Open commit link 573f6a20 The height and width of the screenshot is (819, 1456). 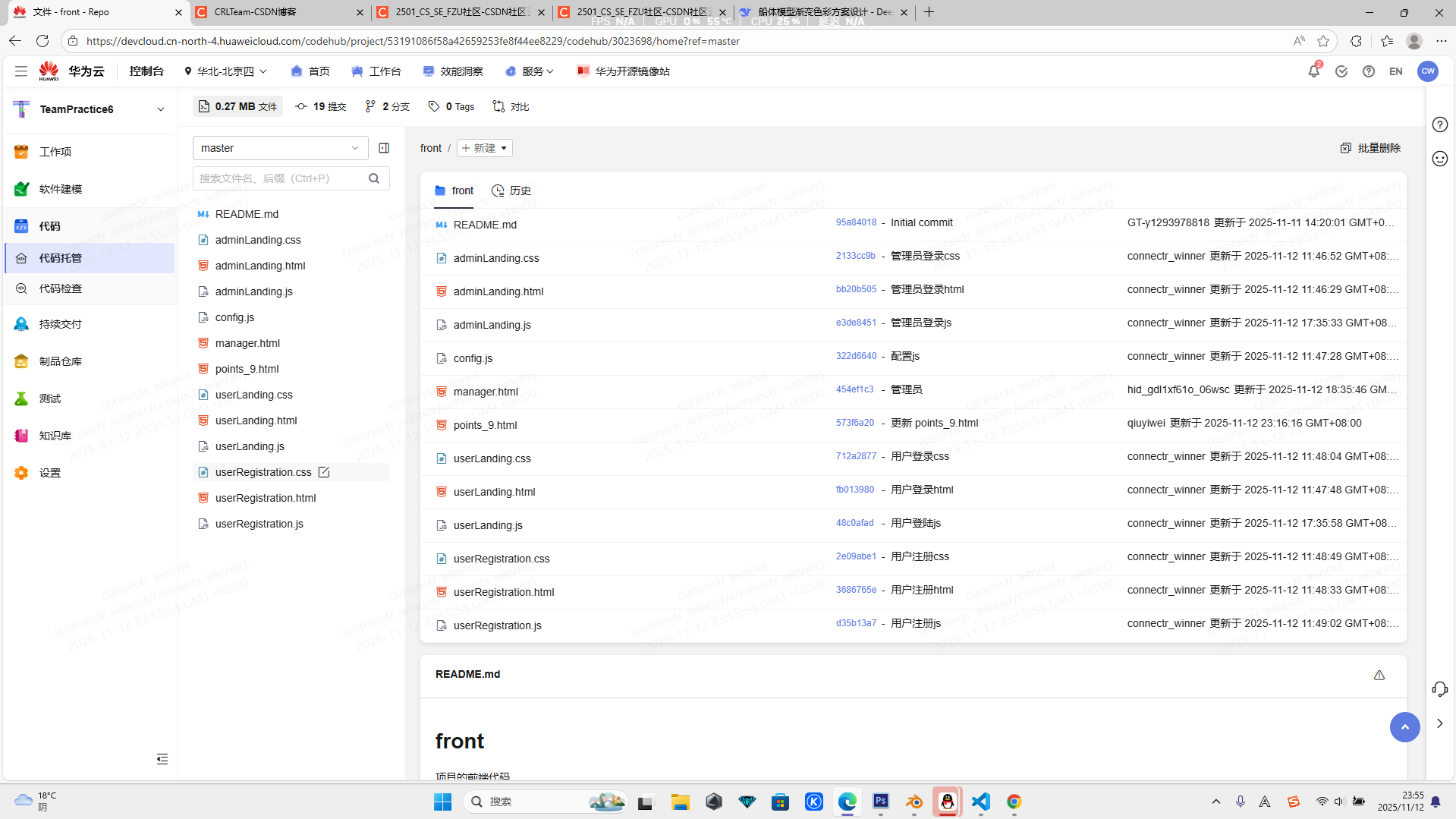(x=855, y=423)
